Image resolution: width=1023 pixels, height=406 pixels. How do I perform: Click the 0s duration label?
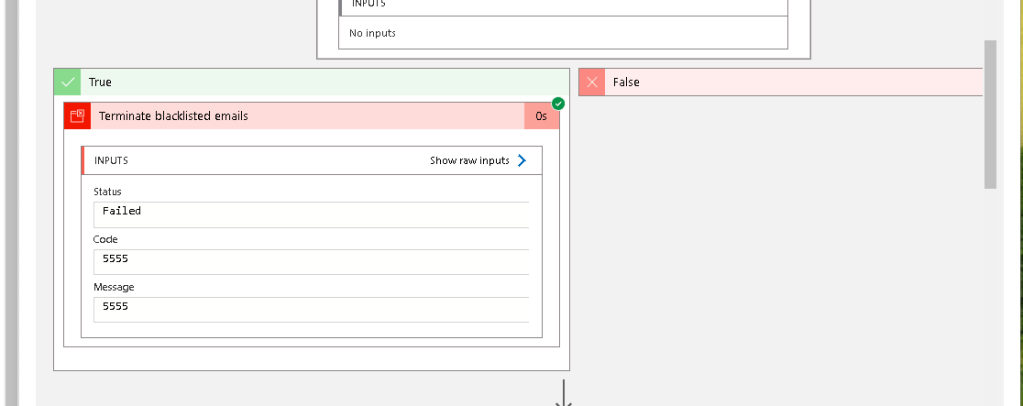click(x=542, y=116)
